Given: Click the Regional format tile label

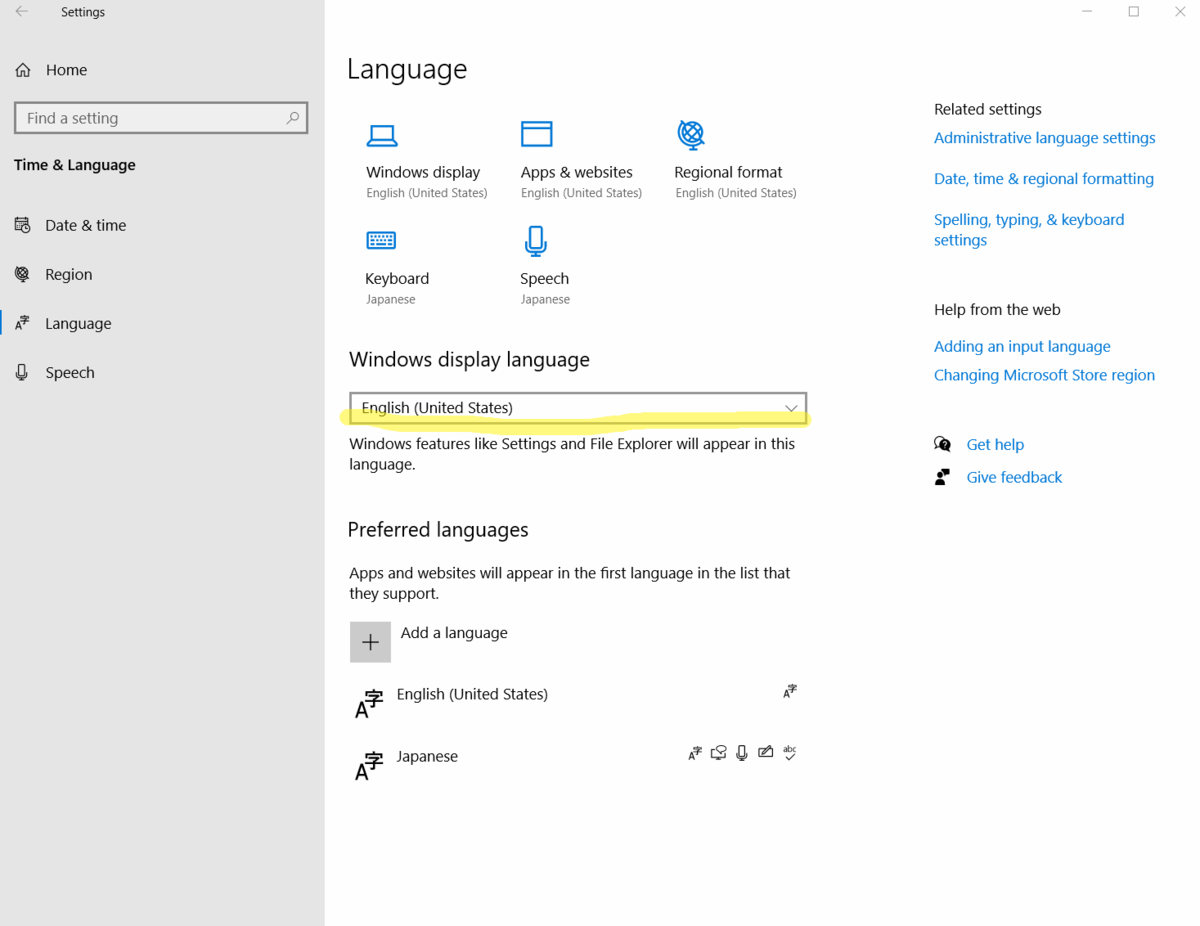Looking at the screenshot, I should (728, 172).
